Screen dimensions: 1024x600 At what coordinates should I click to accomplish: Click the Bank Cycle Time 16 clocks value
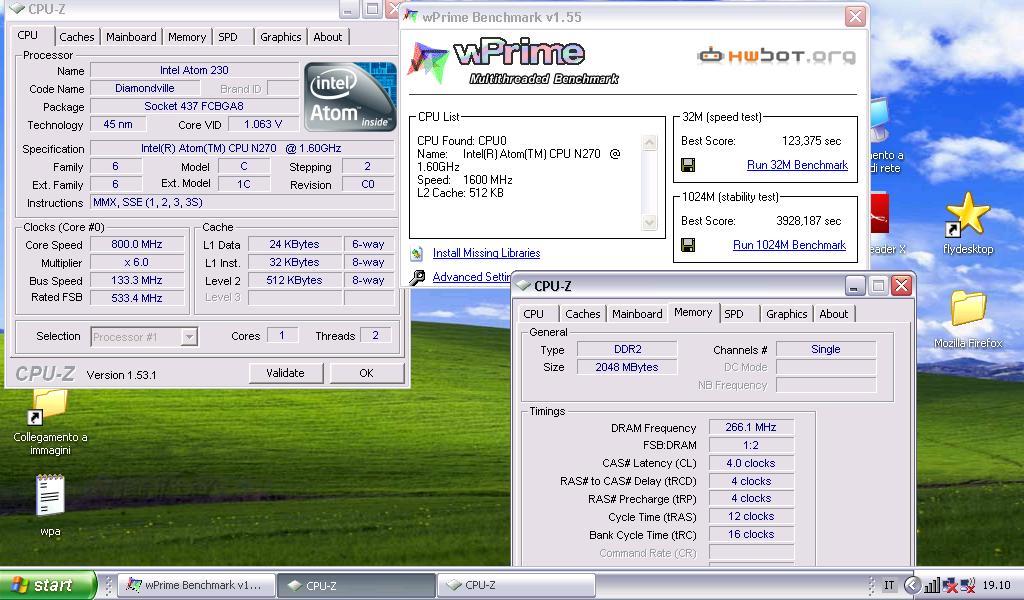tap(751, 534)
